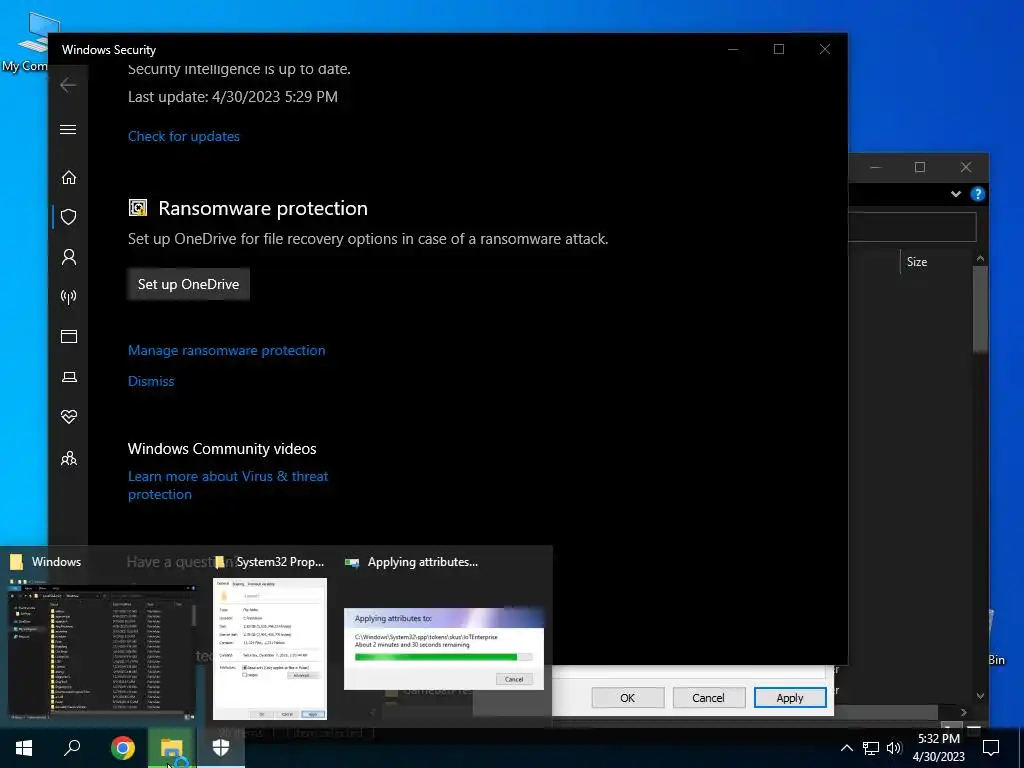Open volume tray icon
Viewport: 1024px width, 768px height.
[894, 748]
